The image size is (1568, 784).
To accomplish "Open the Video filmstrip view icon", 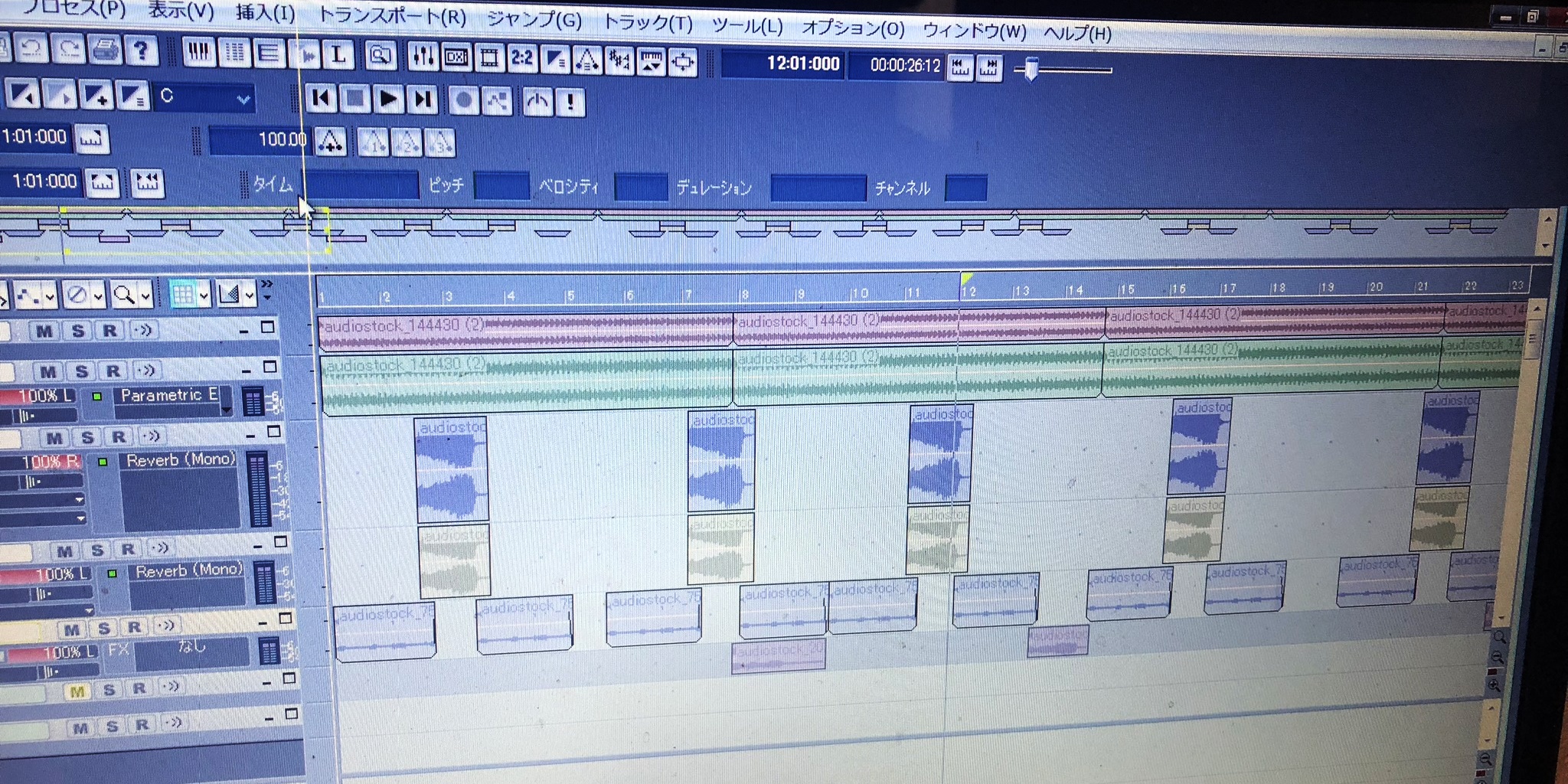I will coord(488,57).
